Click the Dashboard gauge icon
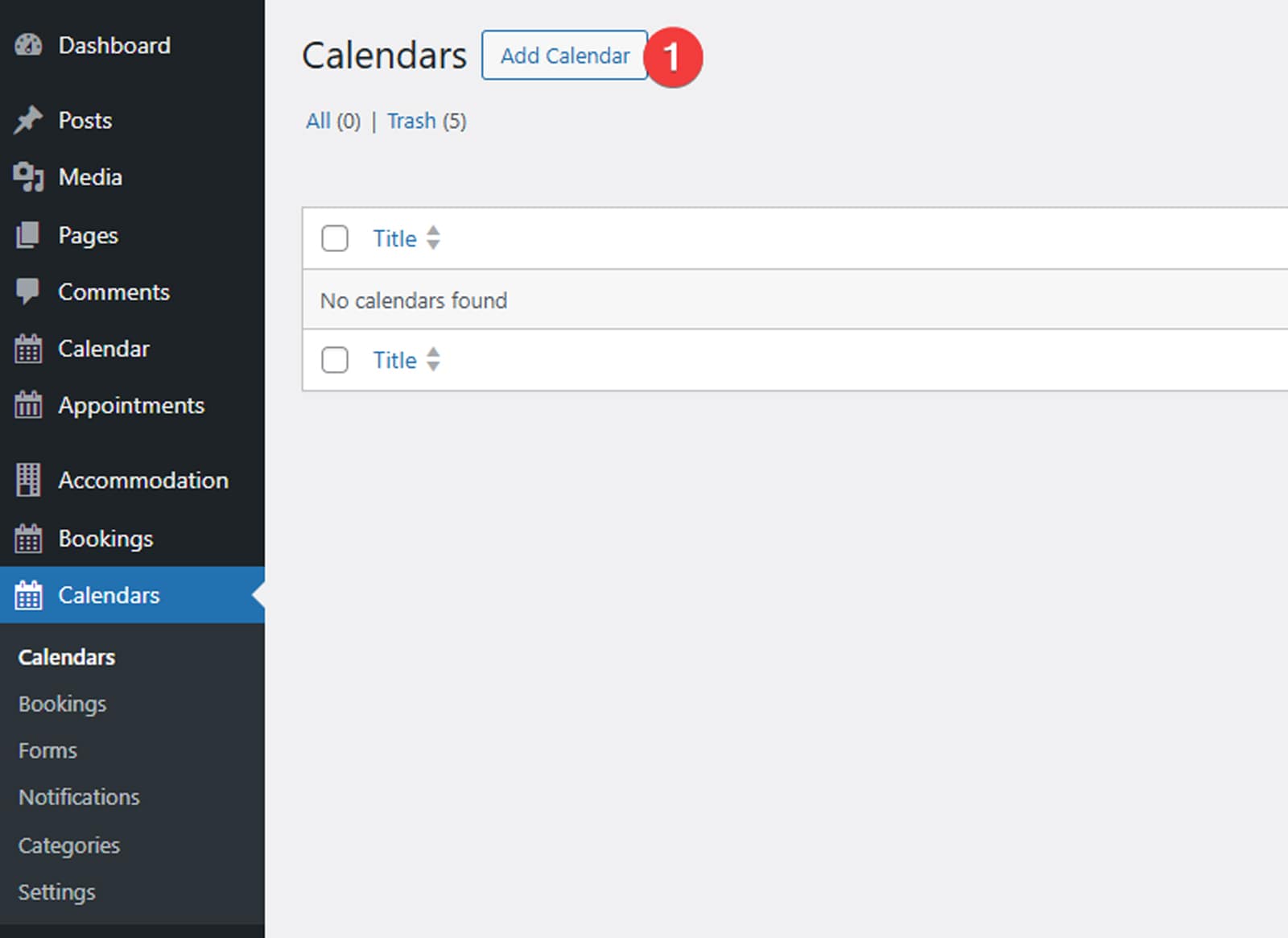This screenshot has height=938, width=1288. [29, 45]
